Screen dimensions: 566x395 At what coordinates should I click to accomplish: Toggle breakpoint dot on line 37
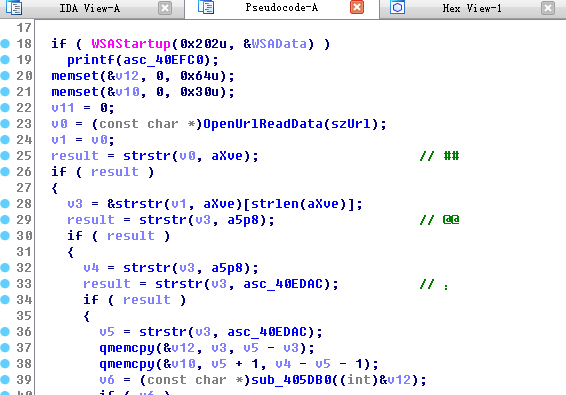5,347
